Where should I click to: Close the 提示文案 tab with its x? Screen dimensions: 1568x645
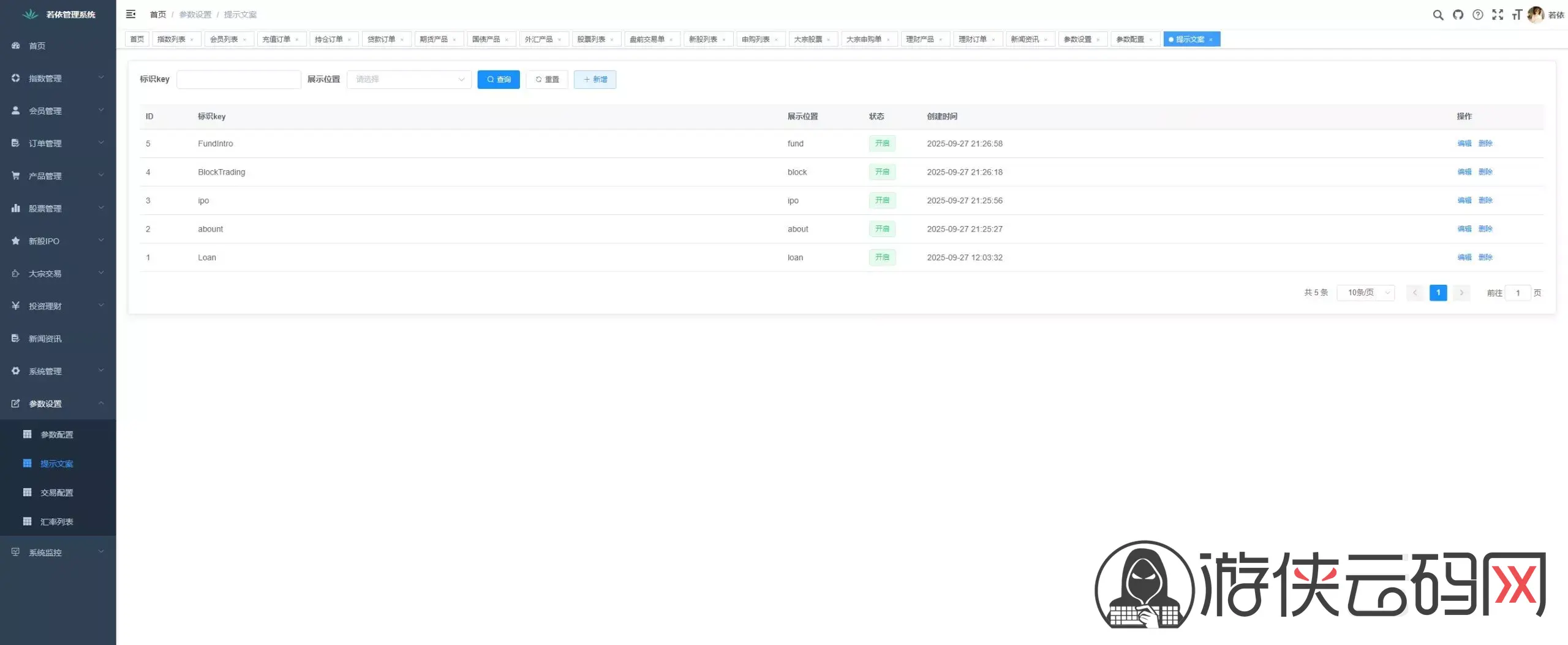click(1210, 40)
